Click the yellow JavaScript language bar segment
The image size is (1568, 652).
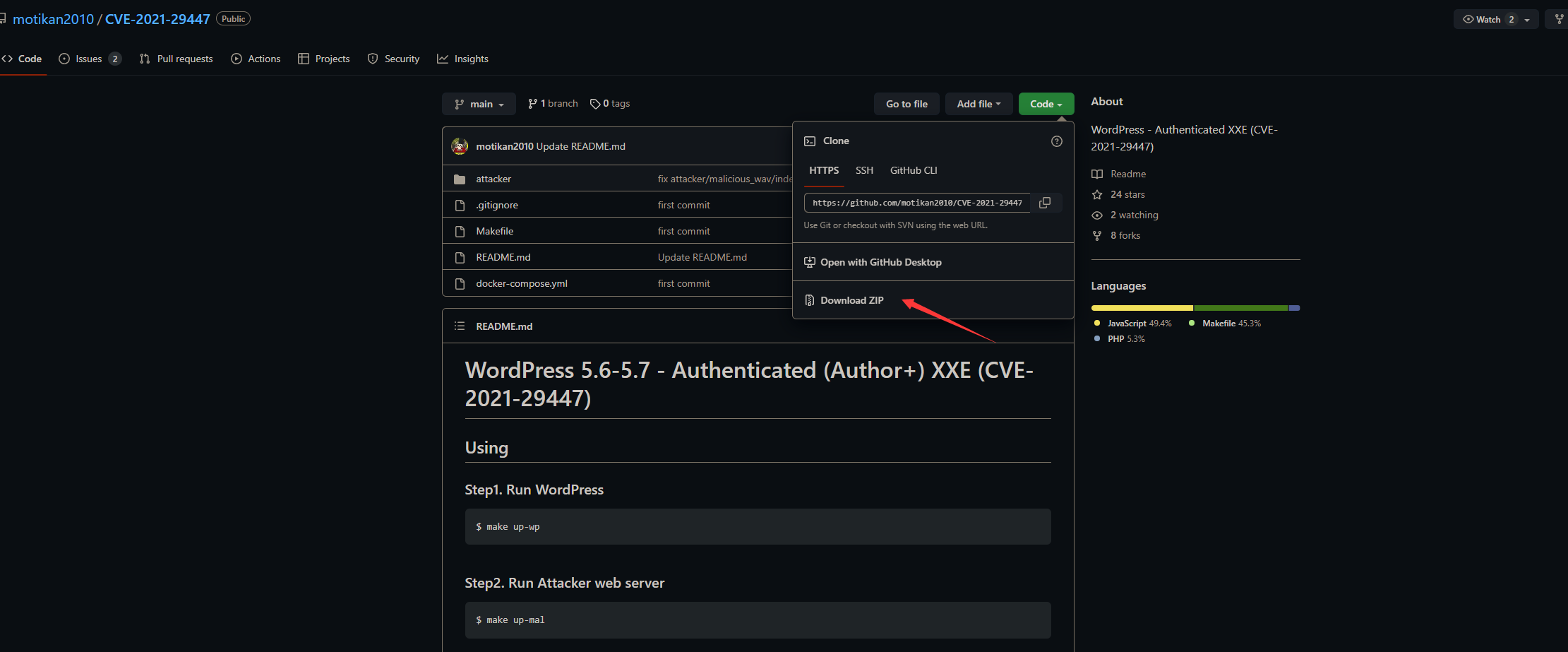[1142, 308]
